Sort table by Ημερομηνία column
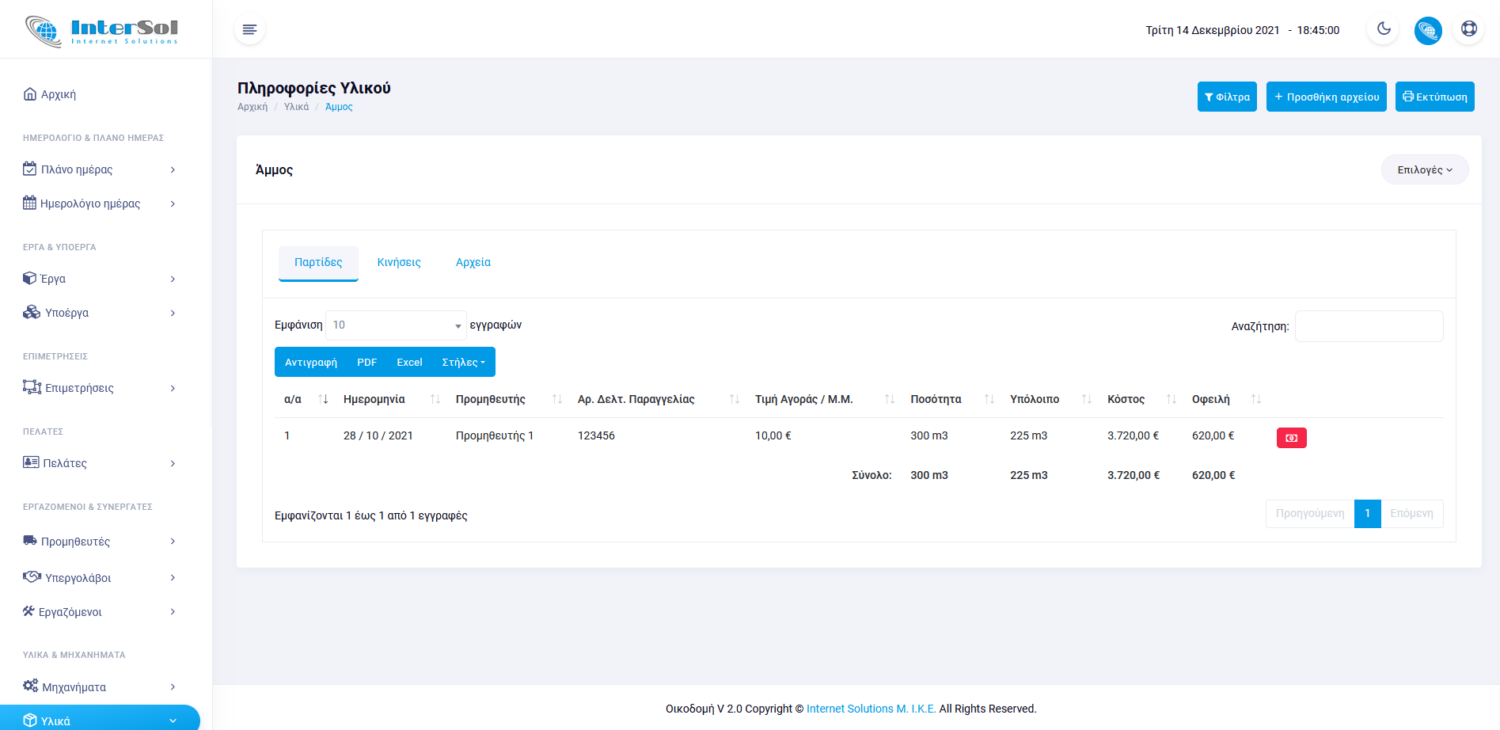The width and height of the screenshot is (1500, 730). pyautogui.click(x=374, y=399)
